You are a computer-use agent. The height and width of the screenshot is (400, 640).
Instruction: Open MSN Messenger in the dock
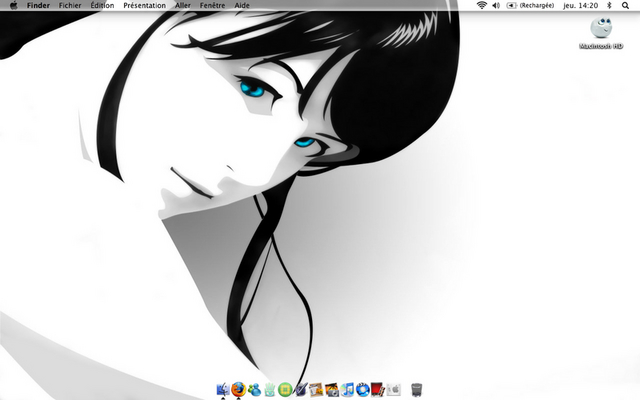coord(254,388)
